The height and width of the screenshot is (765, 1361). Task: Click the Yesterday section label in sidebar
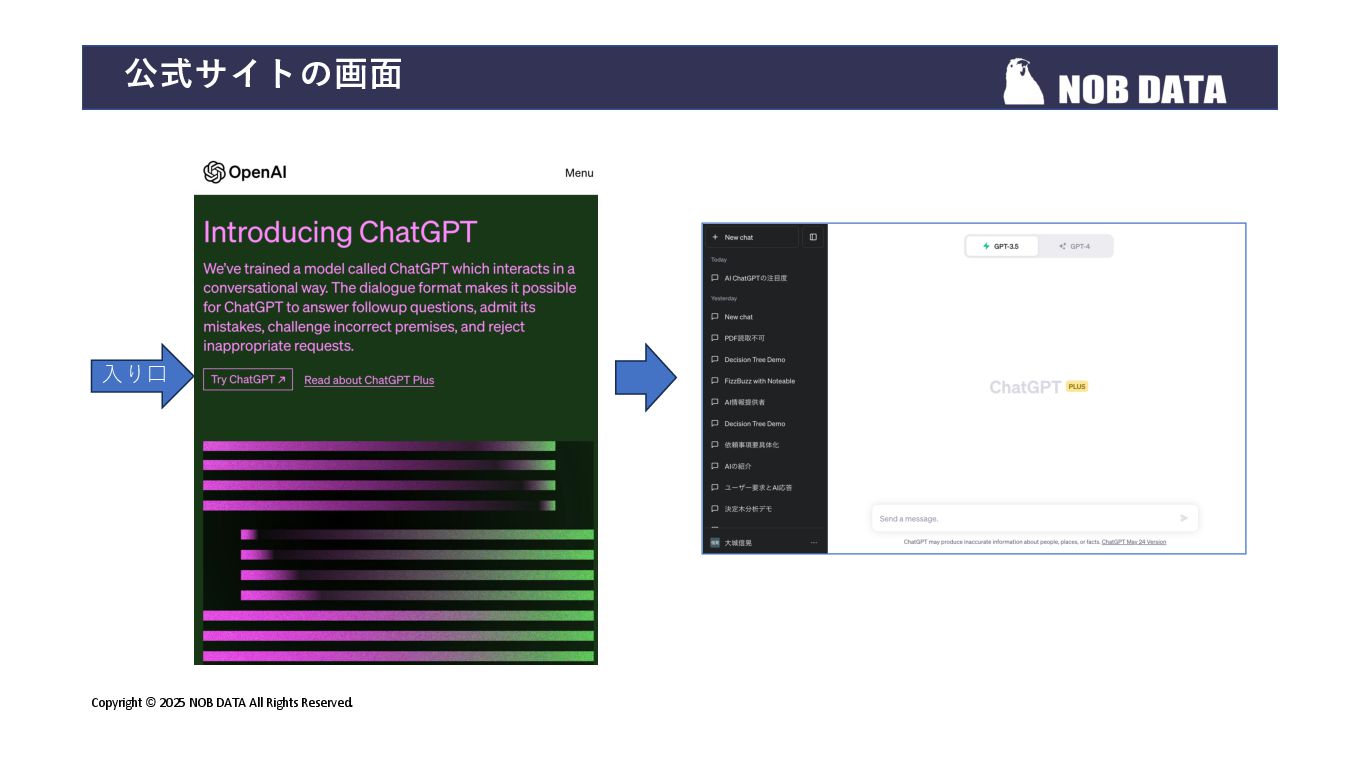724,298
